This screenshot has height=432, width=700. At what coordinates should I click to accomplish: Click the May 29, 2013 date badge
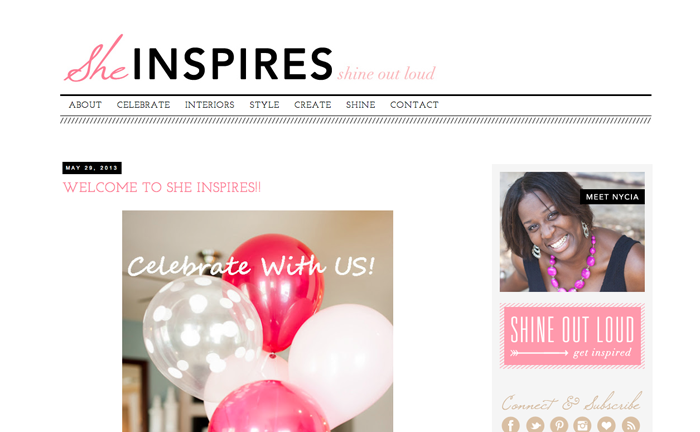92,168
